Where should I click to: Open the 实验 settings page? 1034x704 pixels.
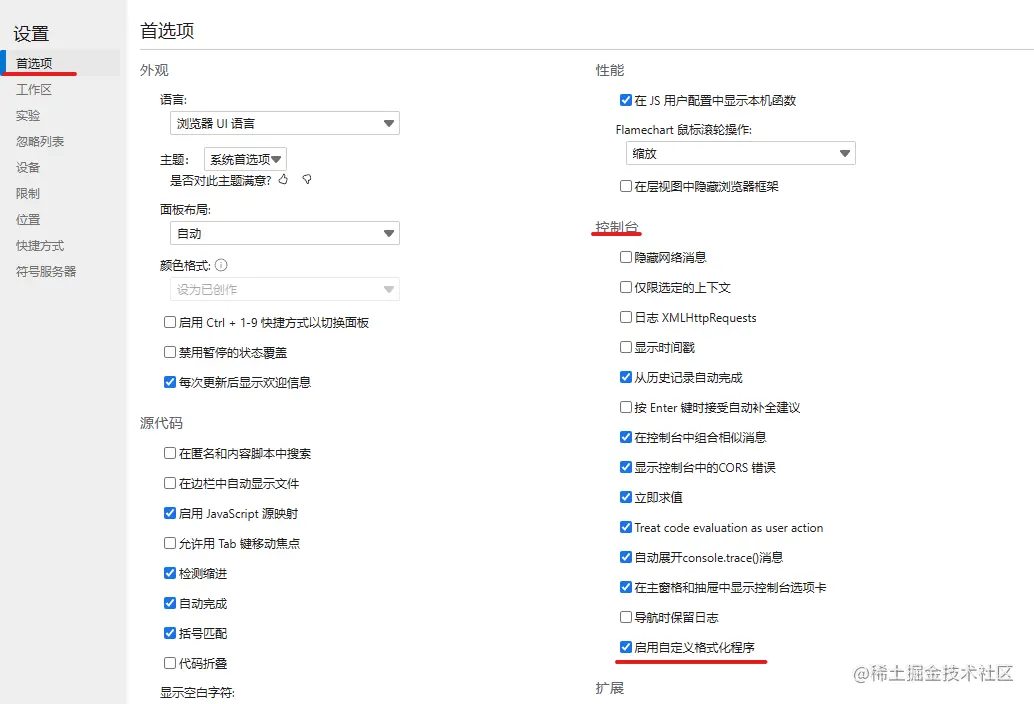click(29, 115)
